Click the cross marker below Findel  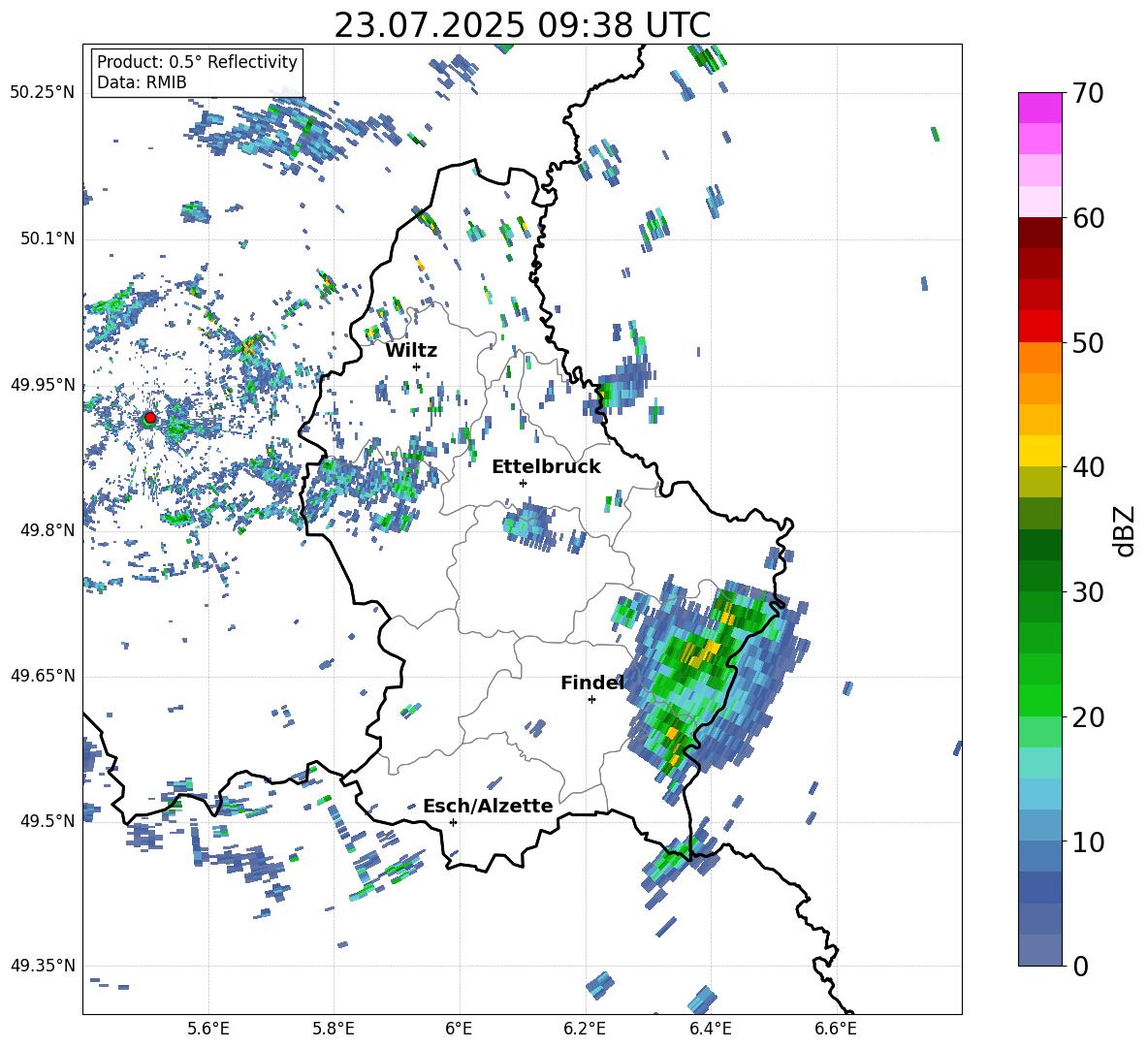591,700
